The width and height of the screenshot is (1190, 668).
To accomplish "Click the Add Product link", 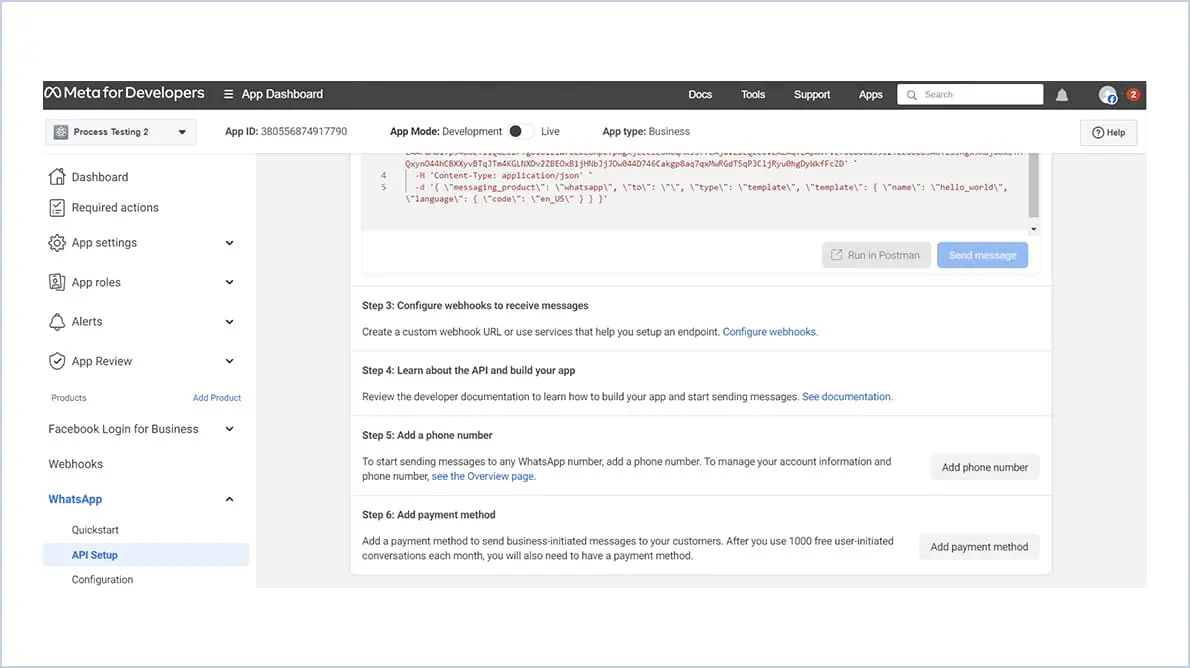I will (x=216, y=398).
